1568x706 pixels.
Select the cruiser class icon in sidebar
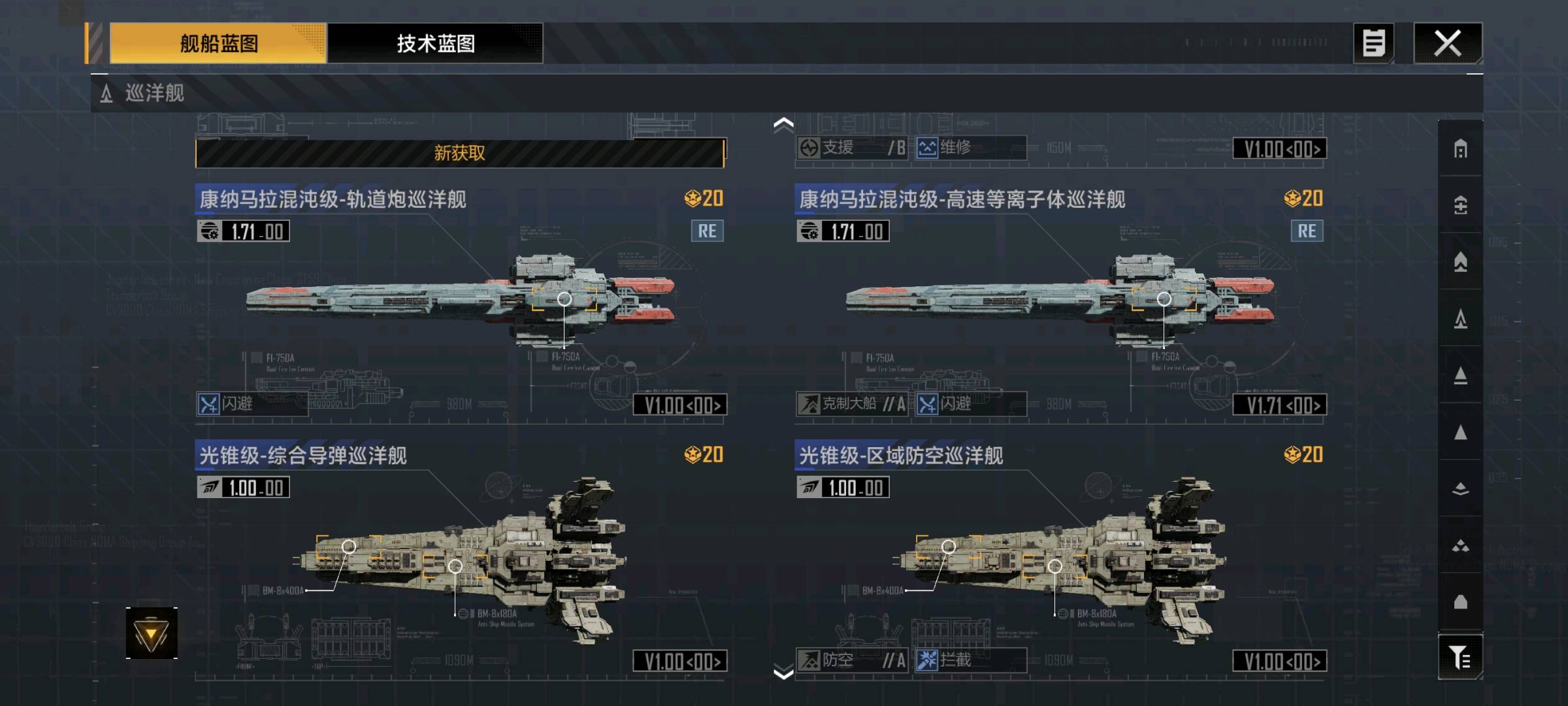coord(1460,319)
